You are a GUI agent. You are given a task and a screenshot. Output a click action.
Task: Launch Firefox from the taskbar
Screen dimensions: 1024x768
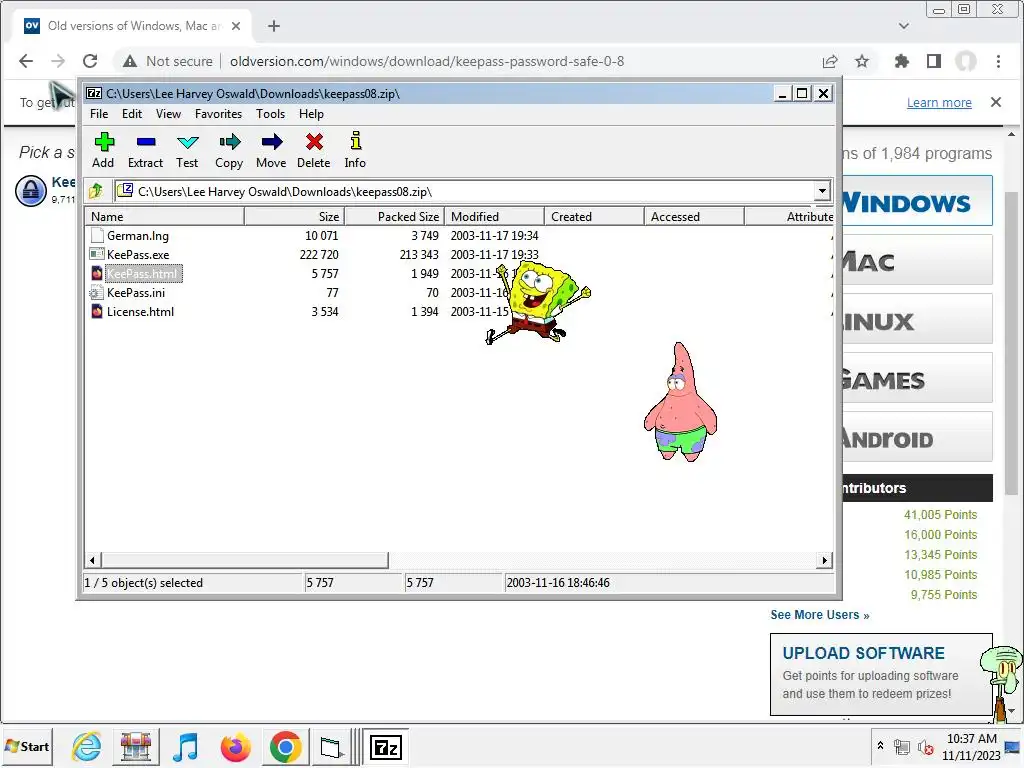pos(236,746)
